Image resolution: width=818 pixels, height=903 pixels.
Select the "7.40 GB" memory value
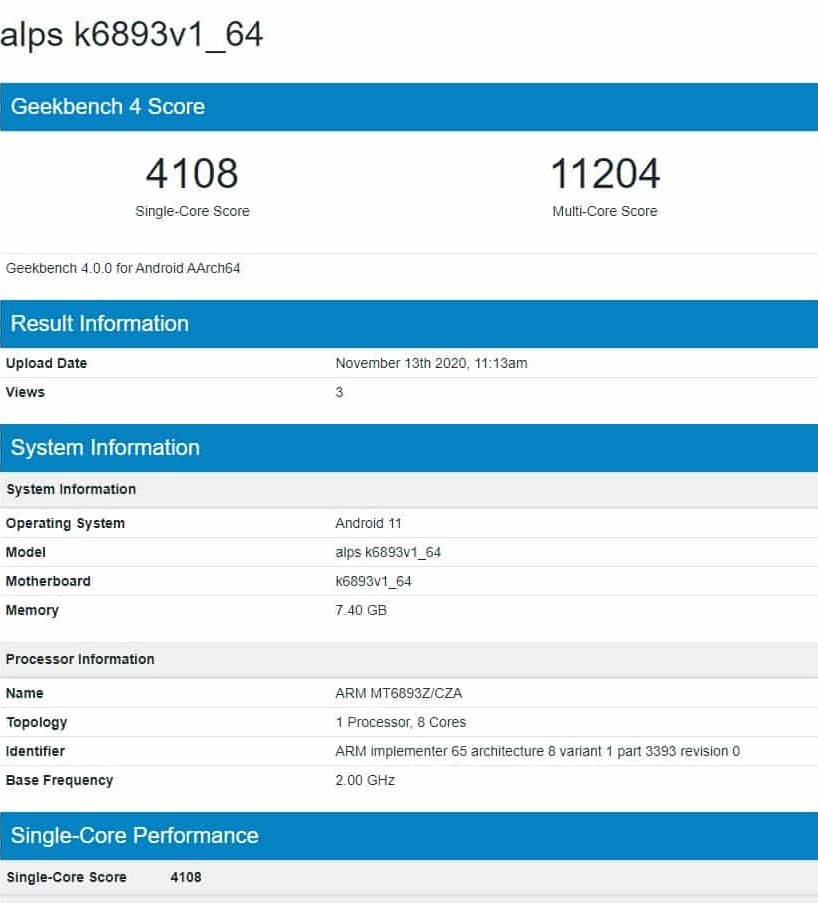(361, 610)
